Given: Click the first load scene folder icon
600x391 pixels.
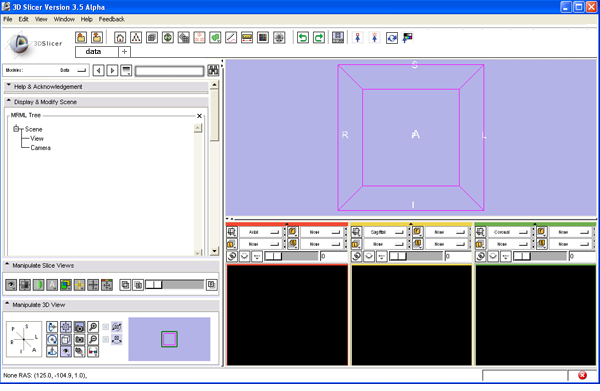Looking at the screenshot, I should pyautogui.click(x=81, y=37).
